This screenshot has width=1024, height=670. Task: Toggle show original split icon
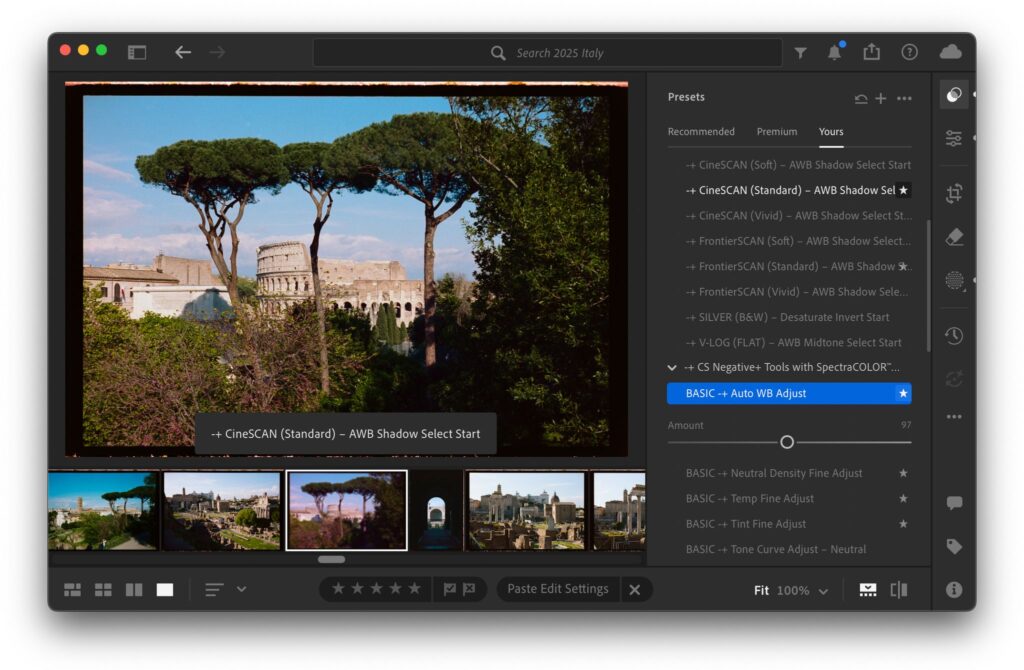point(899,590)
